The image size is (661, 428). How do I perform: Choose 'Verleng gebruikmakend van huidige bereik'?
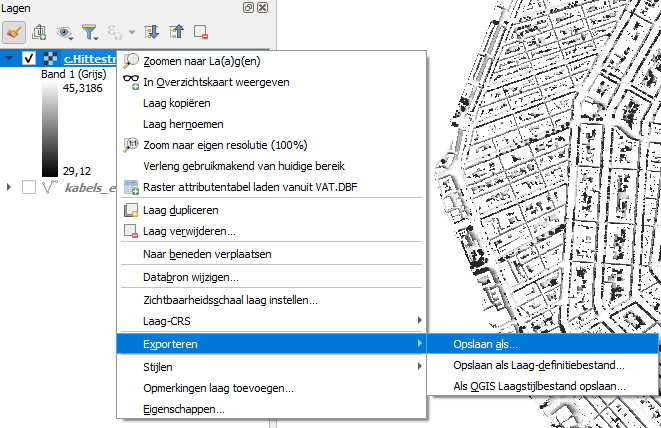pyautogui.click(x=271, y=166)
